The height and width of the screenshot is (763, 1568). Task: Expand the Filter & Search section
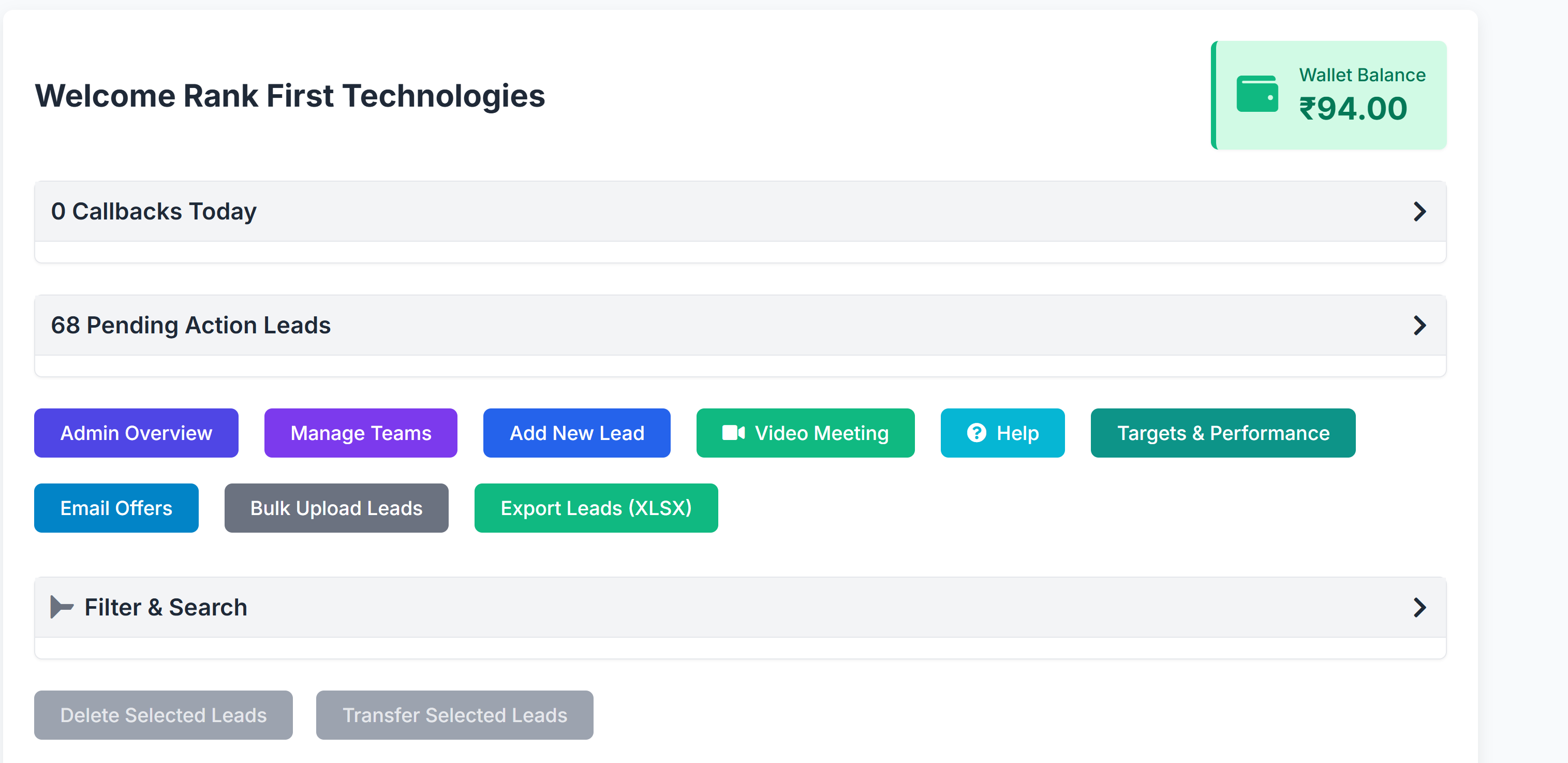tap(730, 607)
